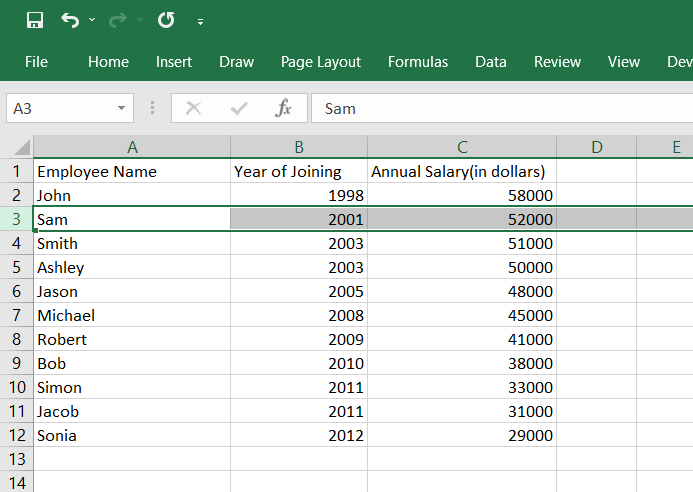Open Customize Quick Access Toolbar dropdown

coord(201,21)
